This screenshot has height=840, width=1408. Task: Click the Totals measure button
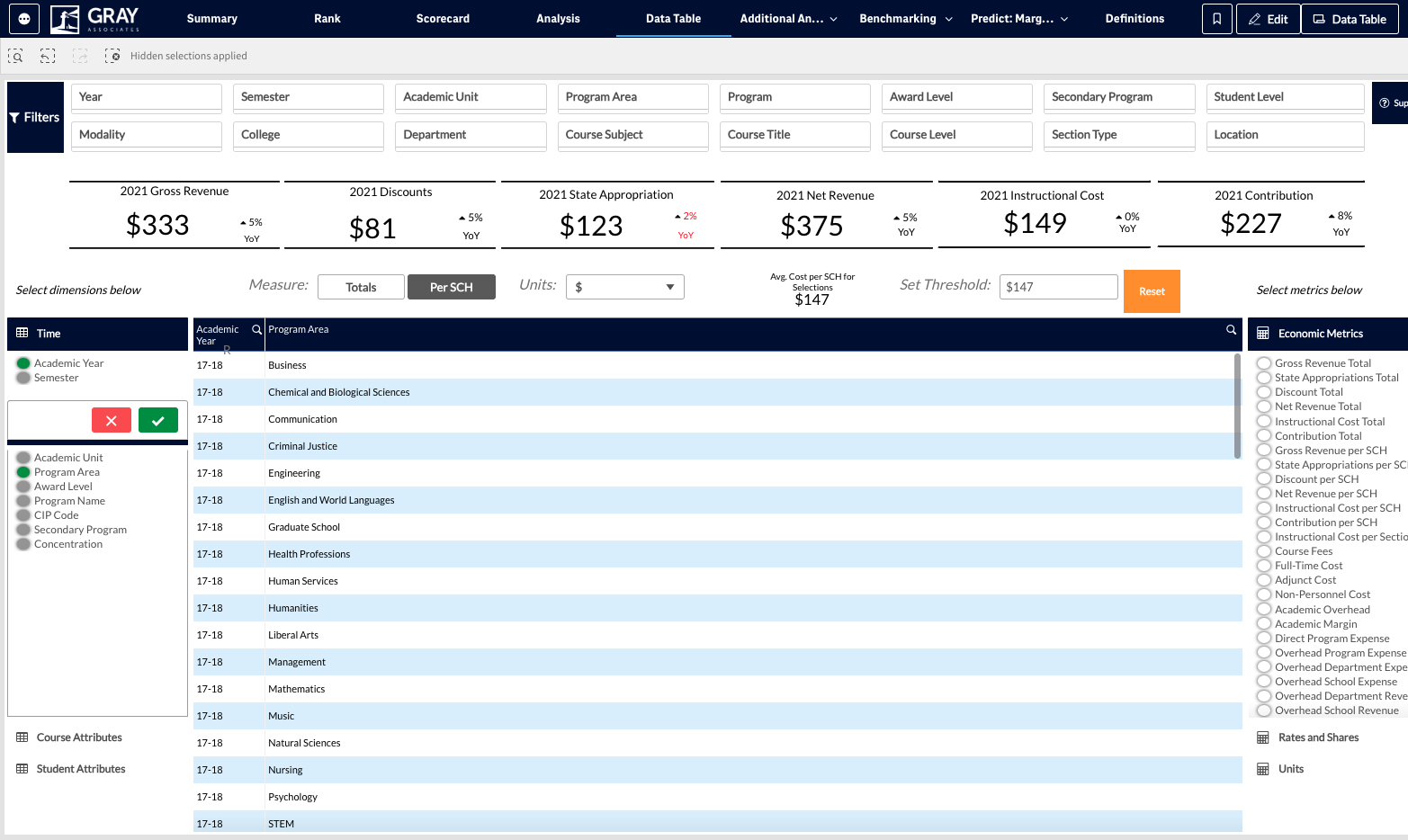361,287
